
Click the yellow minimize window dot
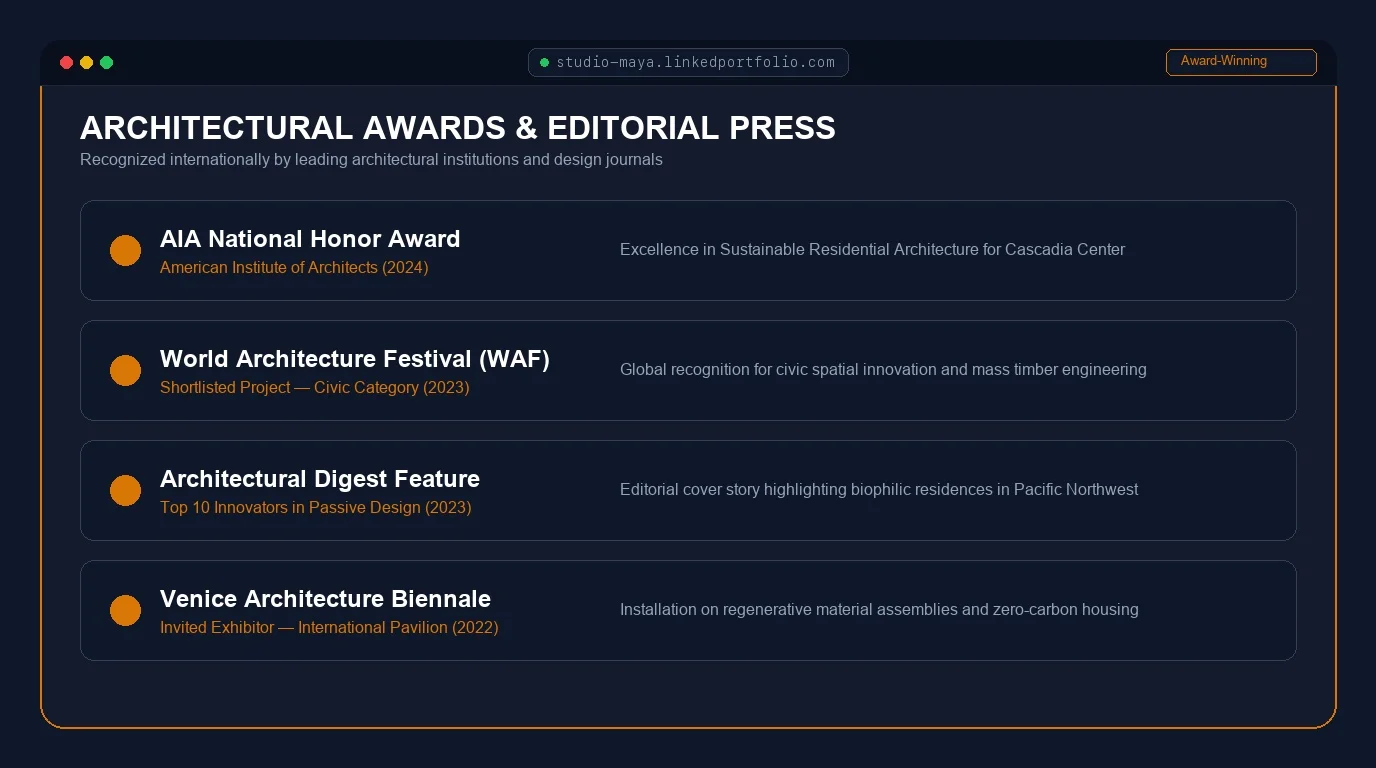pos(86,62)
